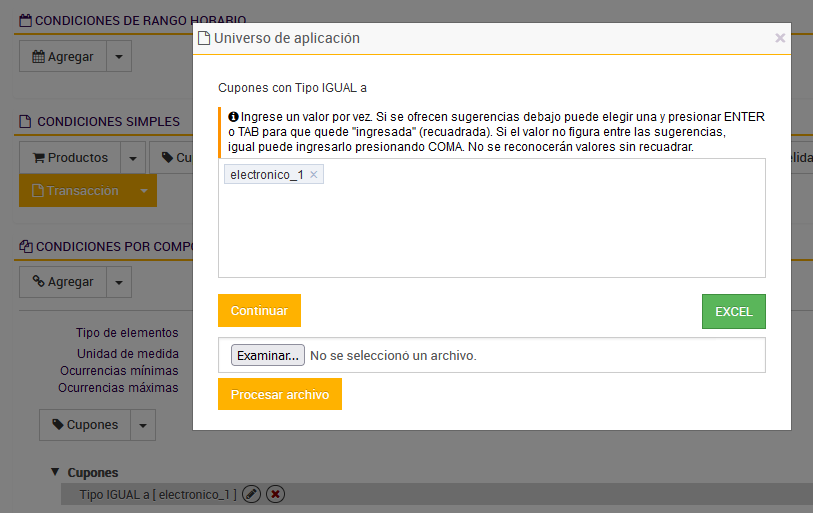
Task: Click the 'Tipo de elementos' label
Action: tap(127, 332)
